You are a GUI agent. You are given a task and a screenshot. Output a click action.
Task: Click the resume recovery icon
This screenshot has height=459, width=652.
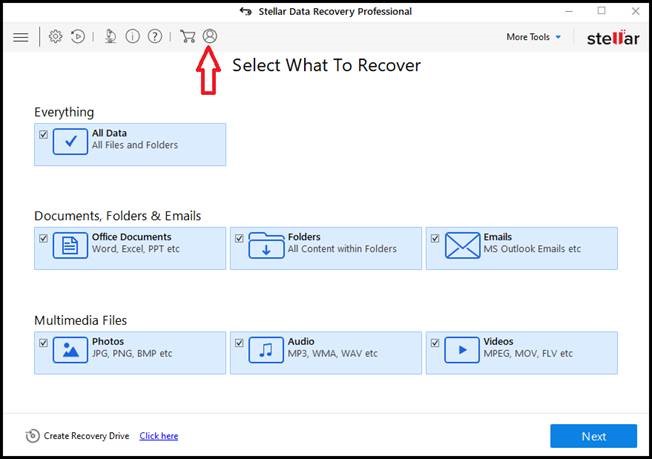point(78,37)
